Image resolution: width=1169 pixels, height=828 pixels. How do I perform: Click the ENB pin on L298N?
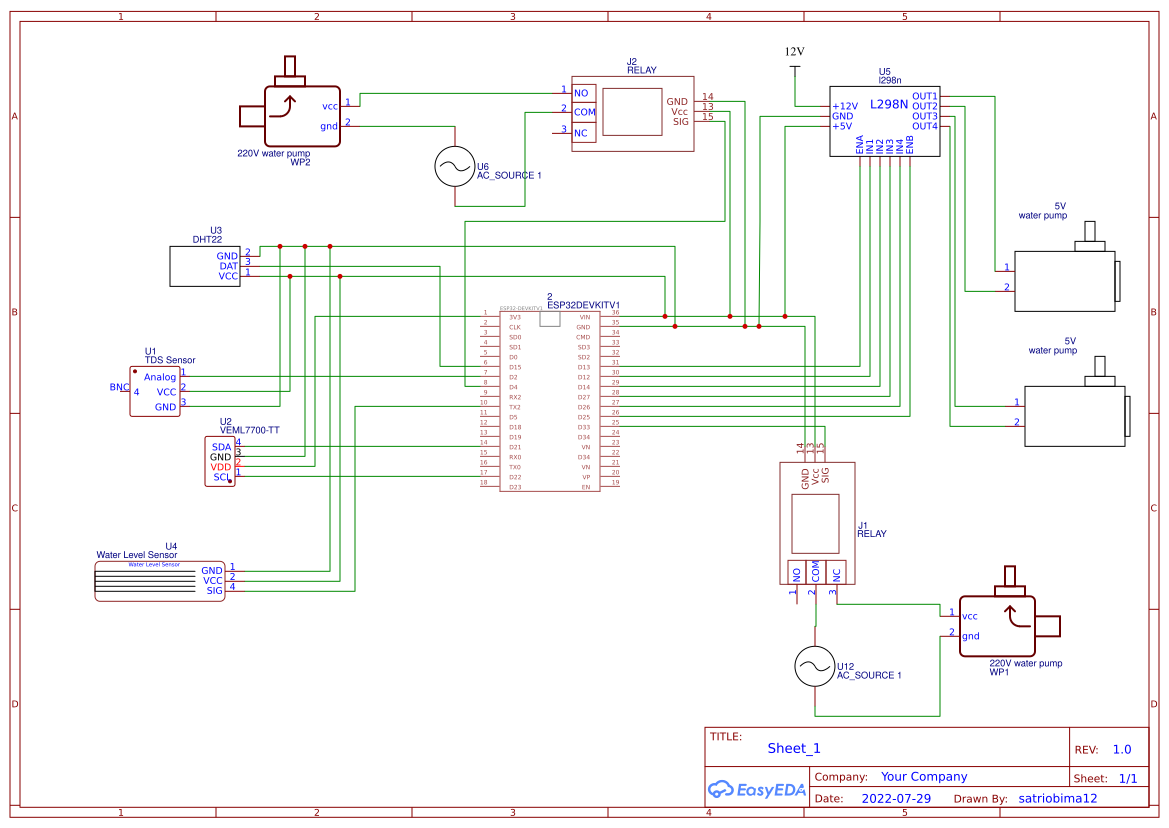coord(910,145)
